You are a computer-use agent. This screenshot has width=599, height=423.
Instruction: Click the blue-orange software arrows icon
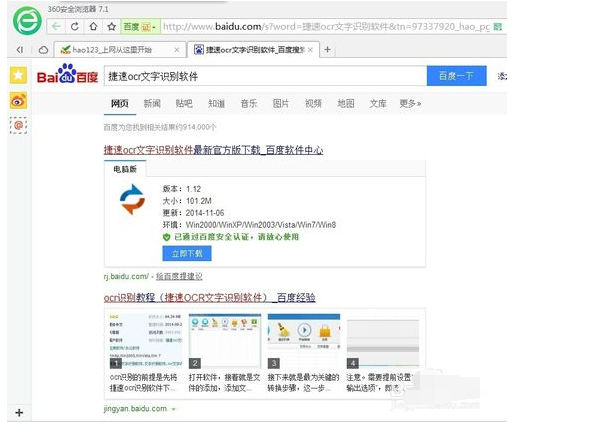132,199
